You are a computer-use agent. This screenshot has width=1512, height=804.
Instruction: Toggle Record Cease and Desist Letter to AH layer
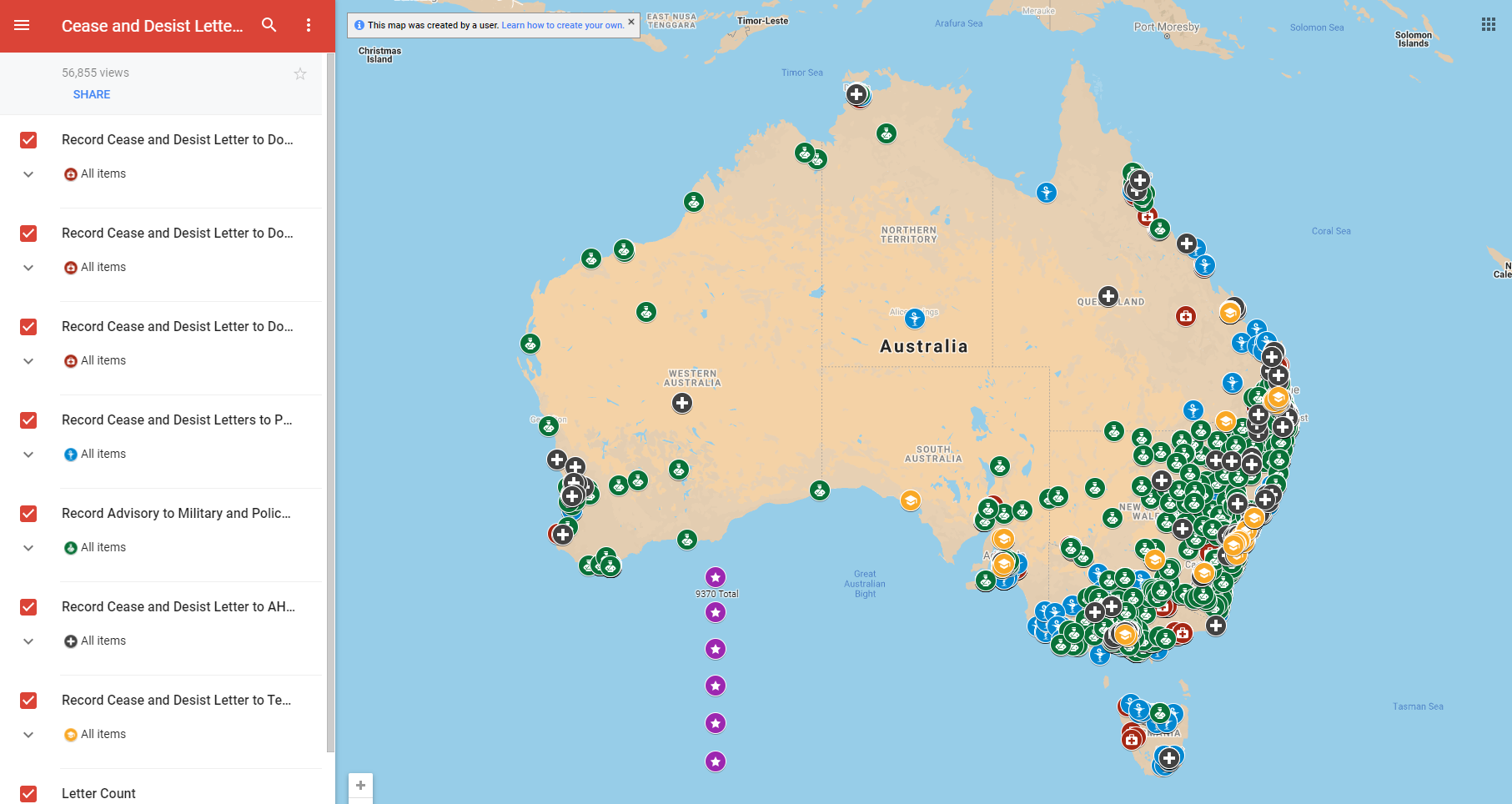[28, 607]
